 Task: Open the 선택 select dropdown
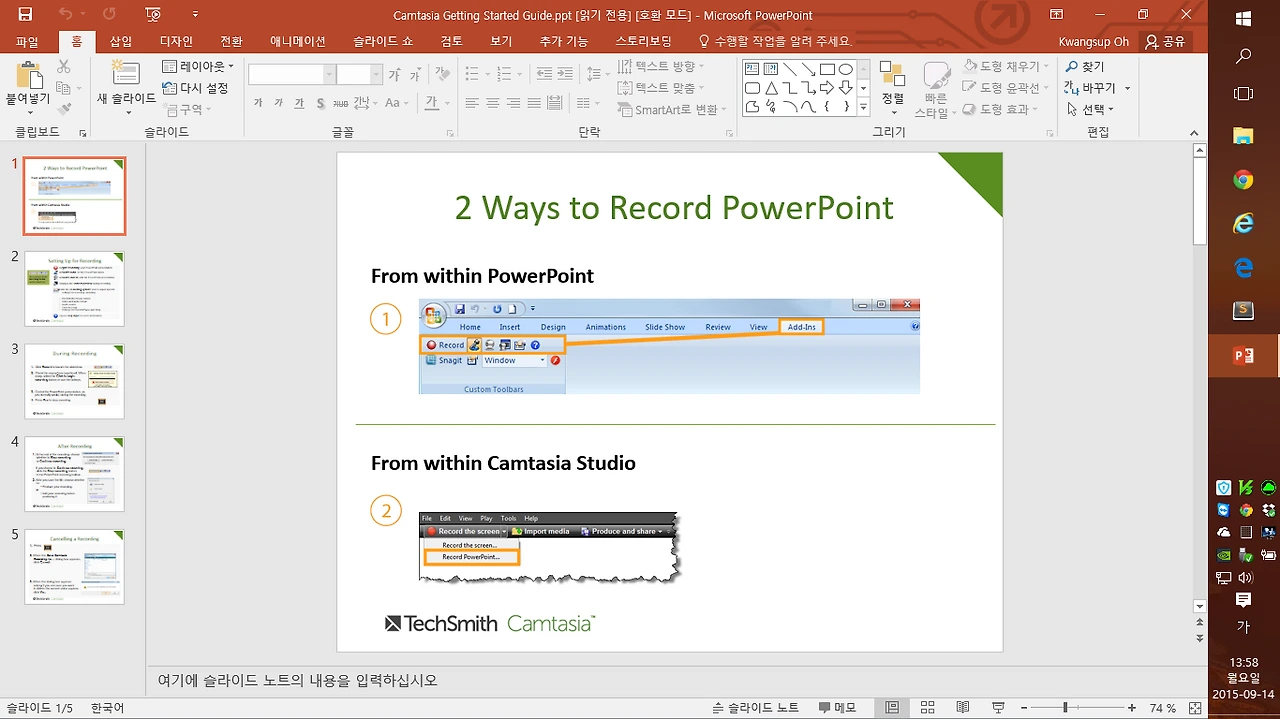[1090, 109]
